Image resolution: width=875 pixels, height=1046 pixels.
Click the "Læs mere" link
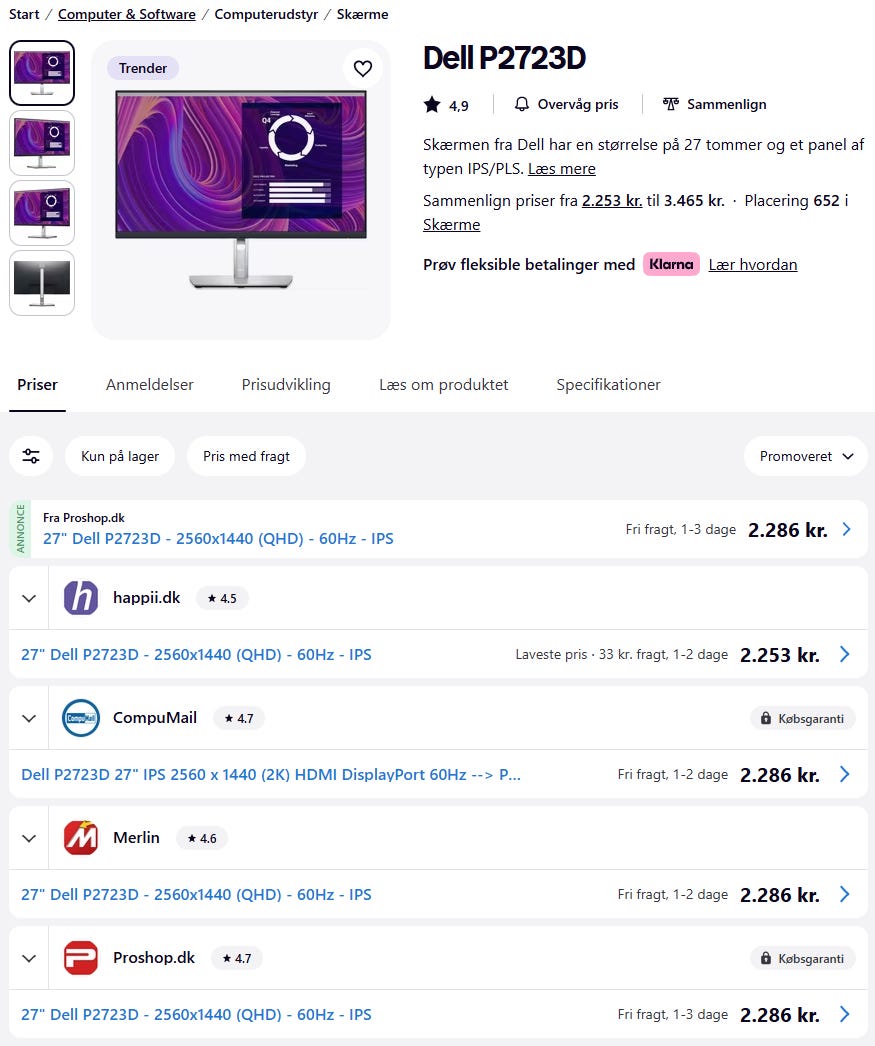tap(561, 169)
